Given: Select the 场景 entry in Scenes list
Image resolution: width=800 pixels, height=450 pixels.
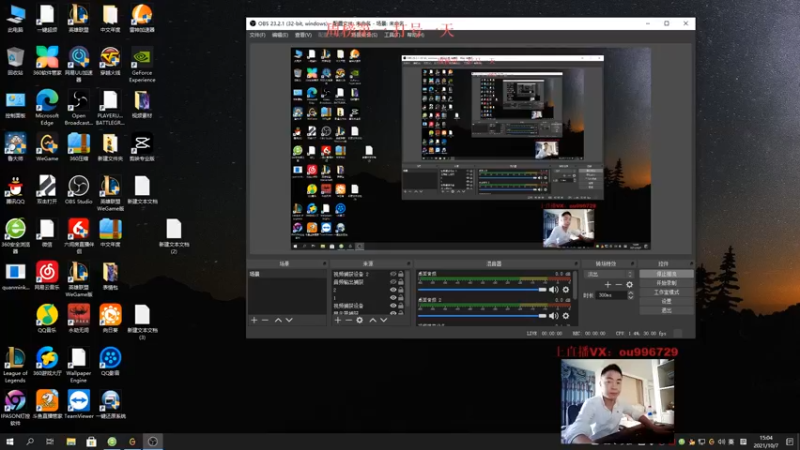Looking at the screenshot, I should pos(287,274).
